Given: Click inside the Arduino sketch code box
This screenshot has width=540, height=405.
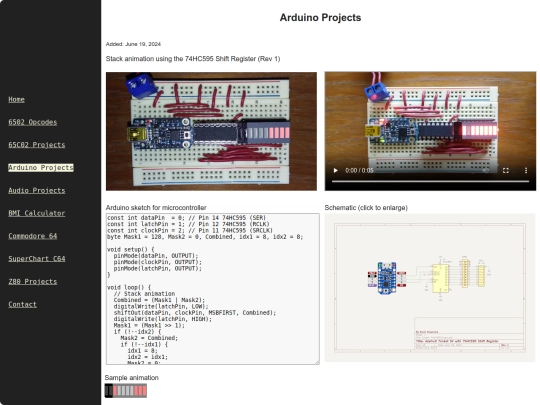Looking at the screenshot, I should click(212, 289).
